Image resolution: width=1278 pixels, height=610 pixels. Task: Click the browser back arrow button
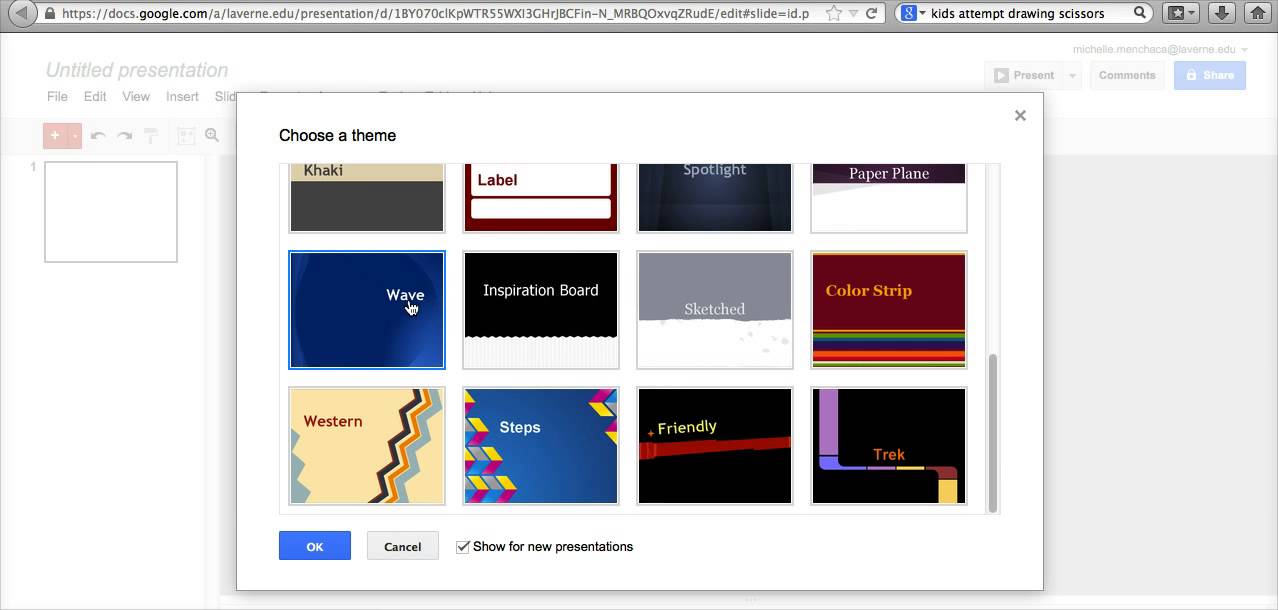22,14
